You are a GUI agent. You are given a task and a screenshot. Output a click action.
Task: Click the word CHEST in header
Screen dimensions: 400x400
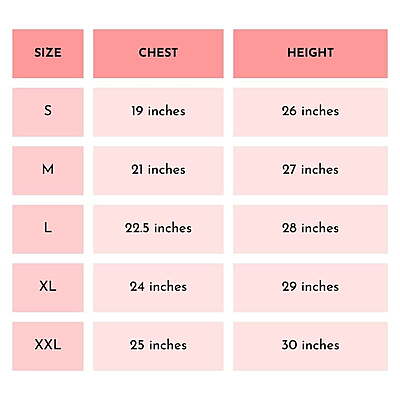(x=158, y=53)
